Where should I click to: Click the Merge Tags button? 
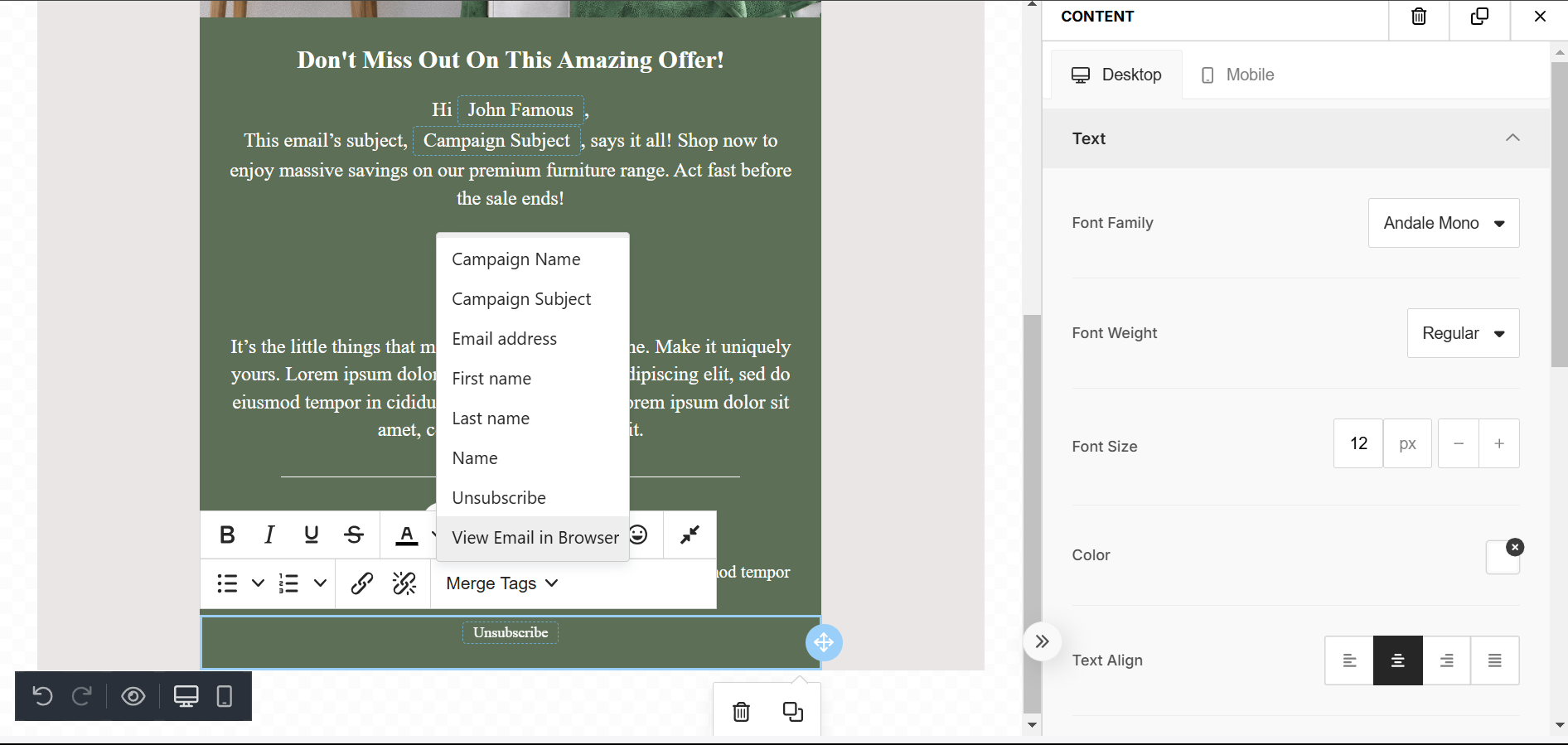coord(501,583)
